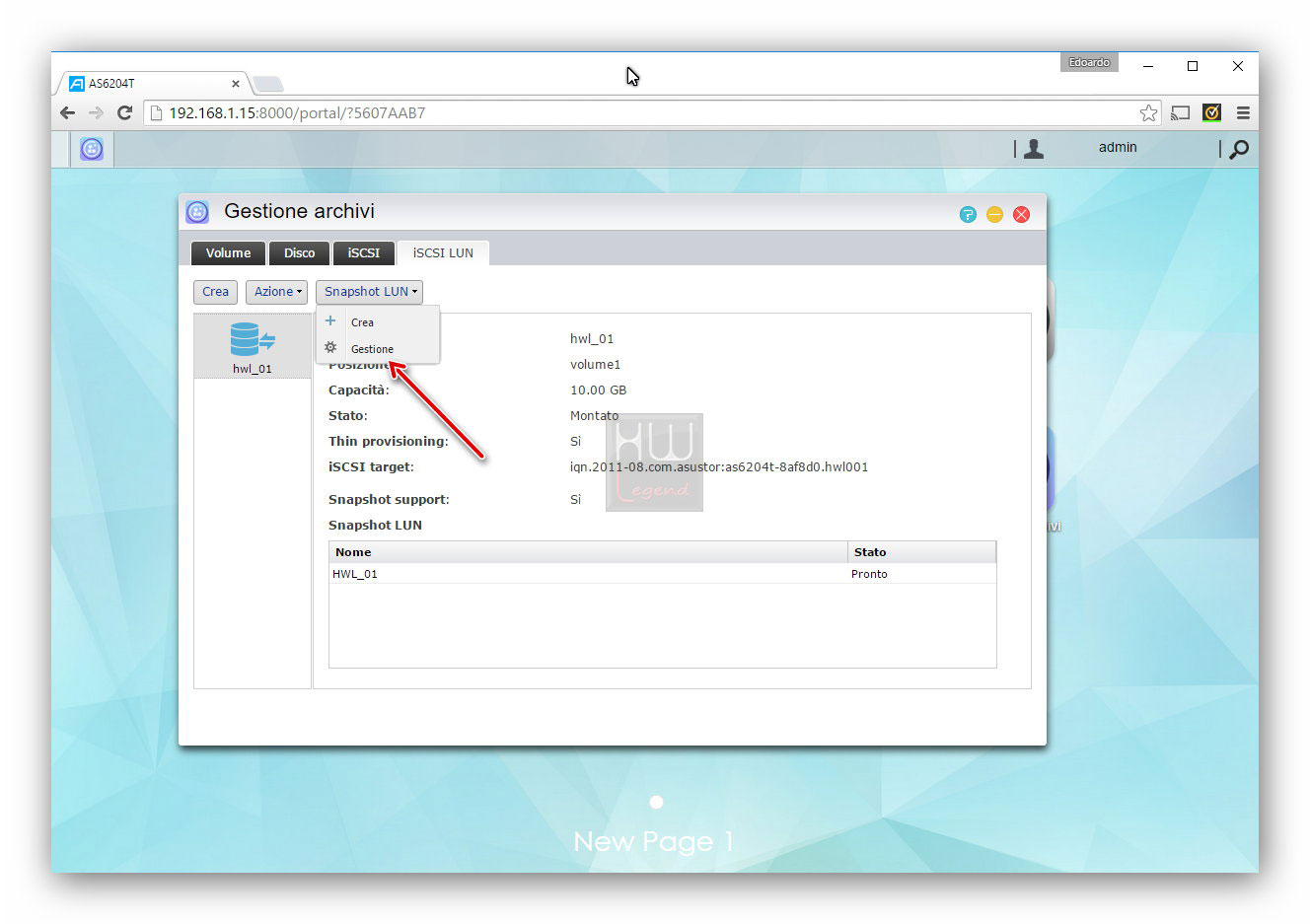1310x924 pixels.
Task: Switch to the Disco tab
Action: pos(299,253)
